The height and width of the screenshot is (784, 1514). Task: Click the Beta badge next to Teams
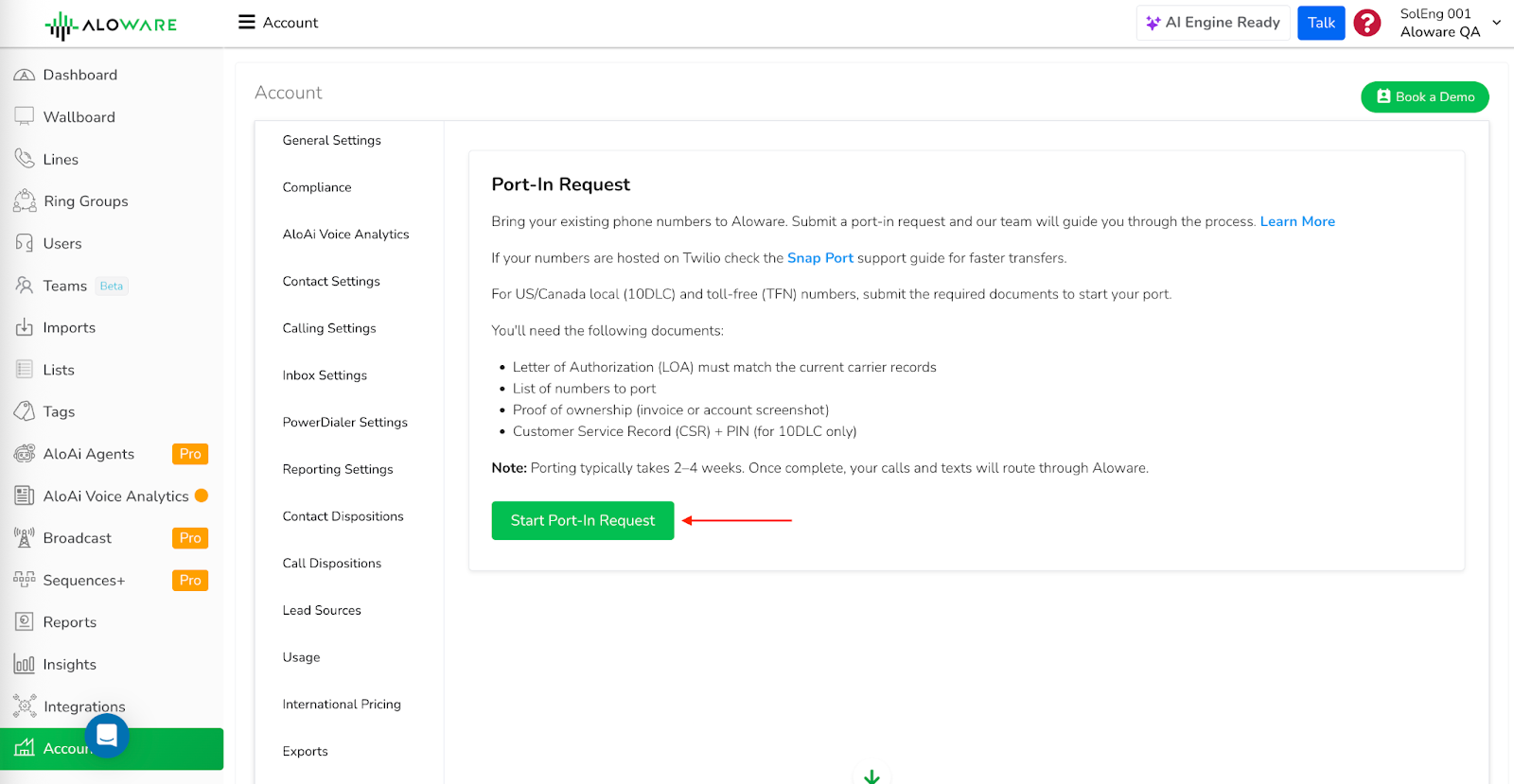(112, 286)
